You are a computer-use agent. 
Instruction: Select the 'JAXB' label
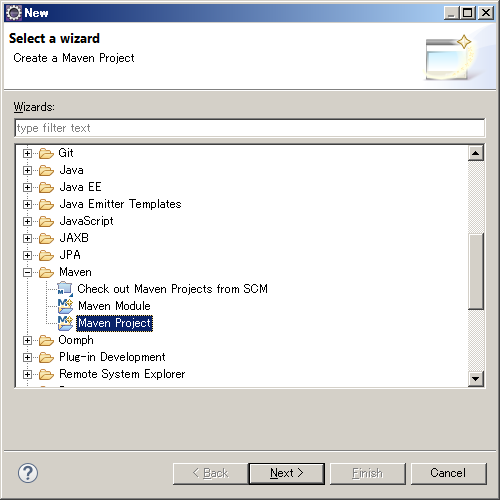(74, 238)
